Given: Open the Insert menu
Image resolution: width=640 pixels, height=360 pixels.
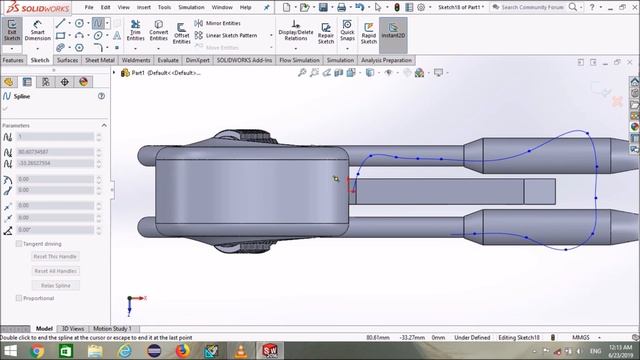Looking at the screenshot, I should (144, 7).
